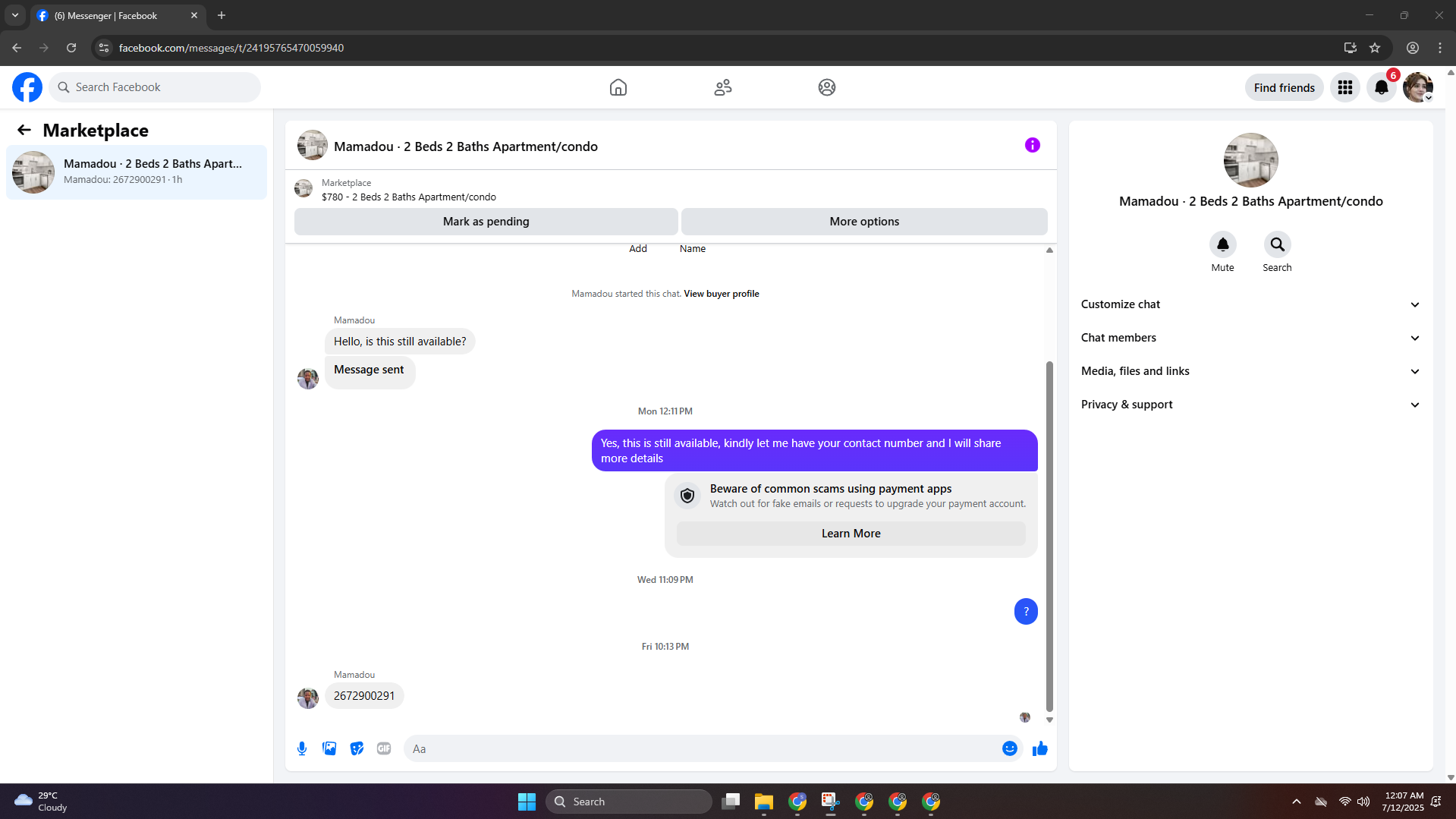
Task: Open the emoji picker
Action: click(1010, 748)
